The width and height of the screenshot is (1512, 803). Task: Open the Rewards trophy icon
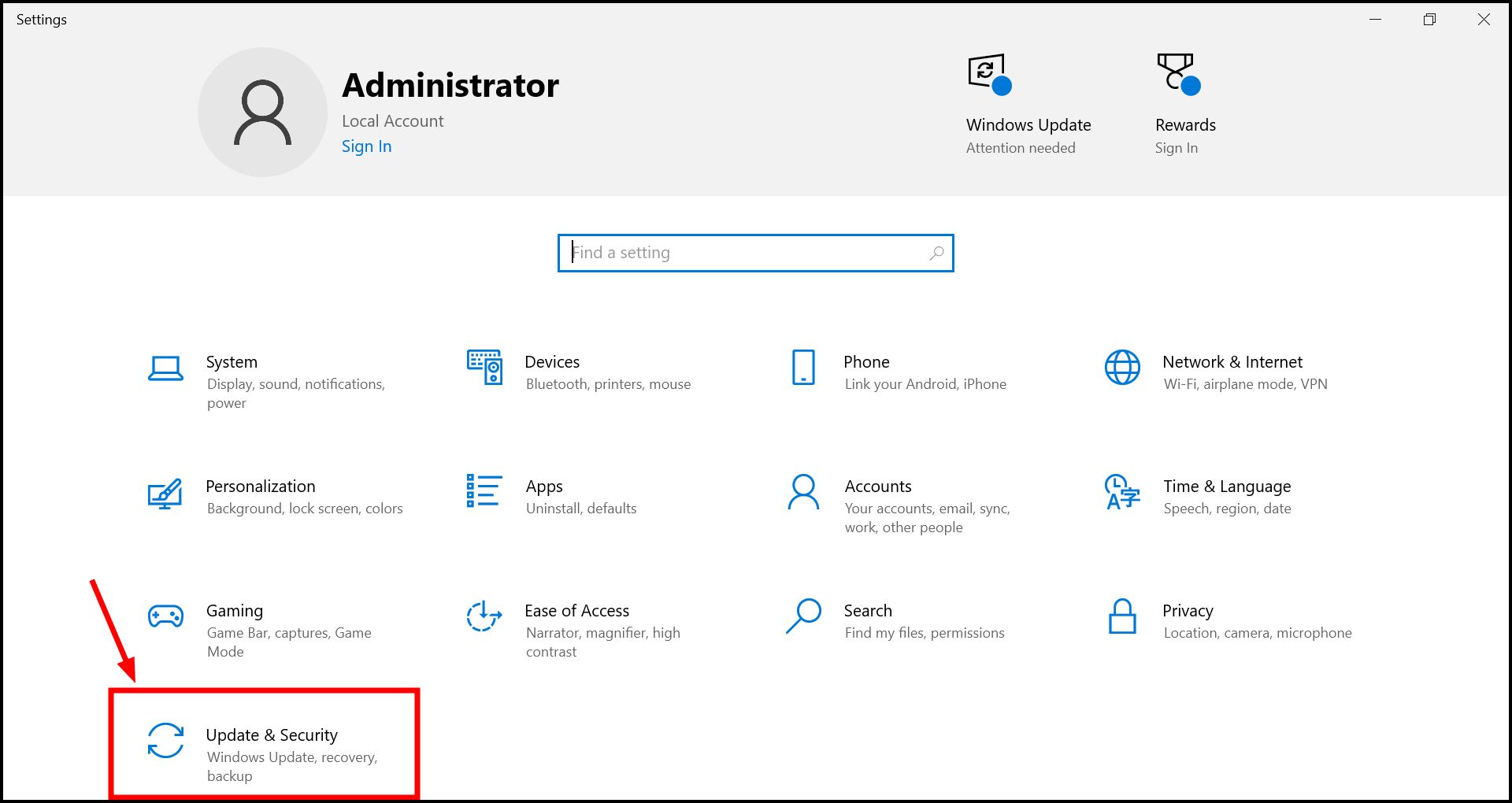click(1175, 72)
